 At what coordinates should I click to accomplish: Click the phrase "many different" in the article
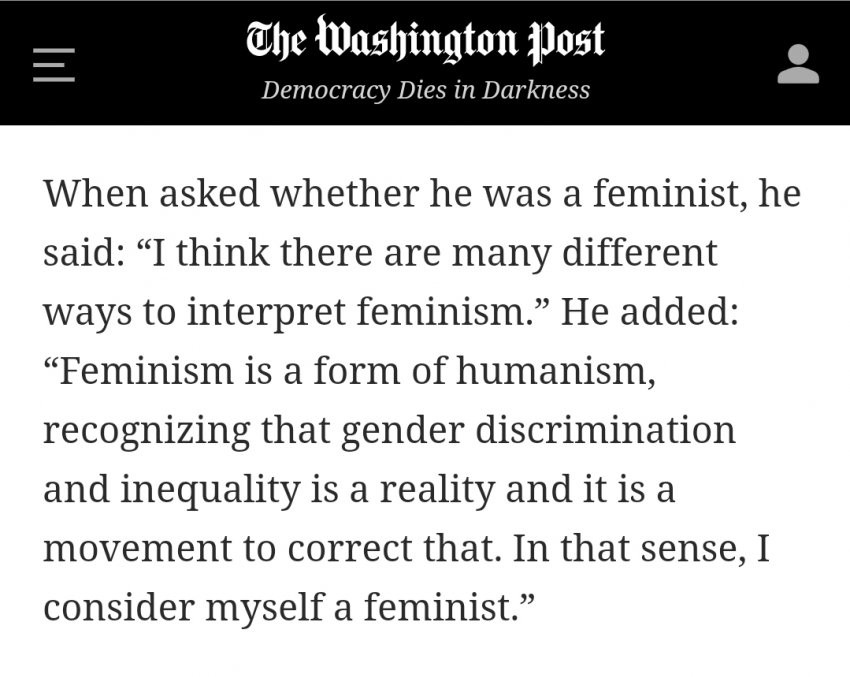(x=584, y=254)
